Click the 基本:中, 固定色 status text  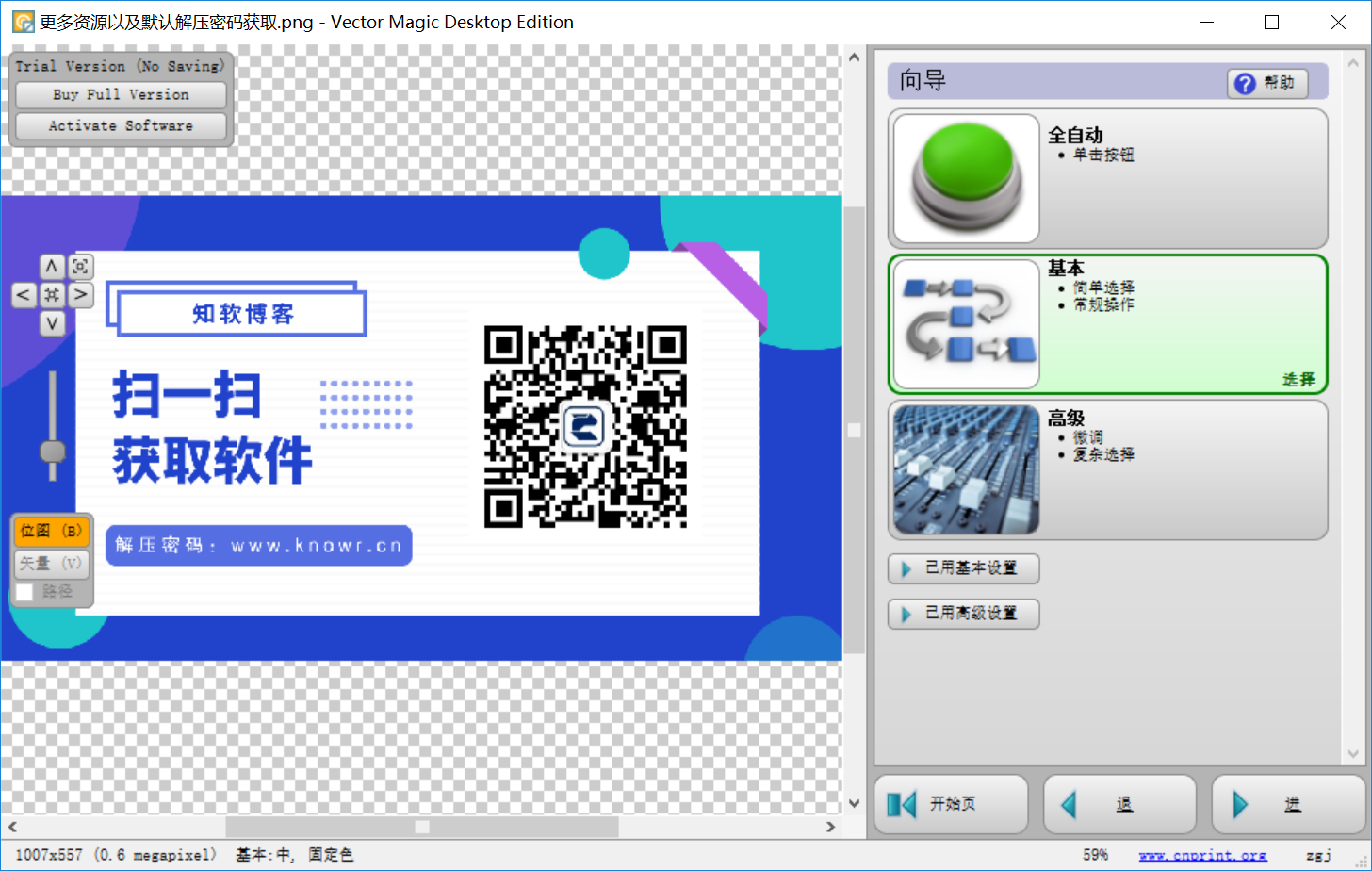click(x=294, y=855)
